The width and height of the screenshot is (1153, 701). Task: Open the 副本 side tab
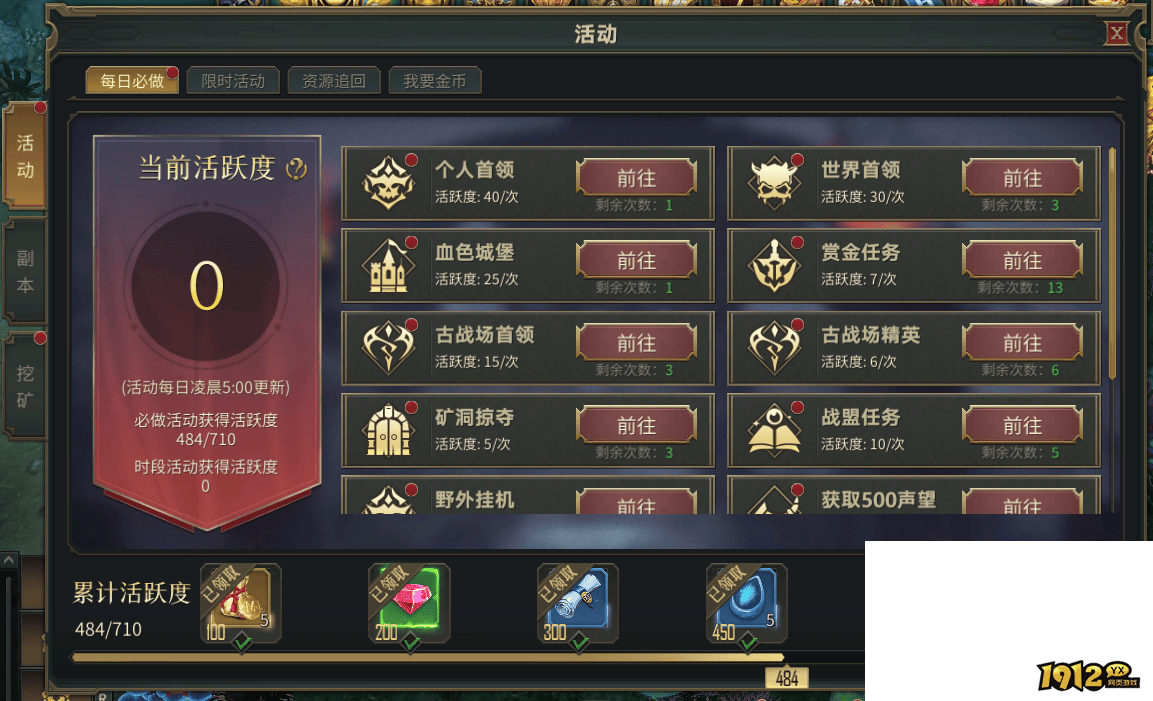click(x=25, y=271)
